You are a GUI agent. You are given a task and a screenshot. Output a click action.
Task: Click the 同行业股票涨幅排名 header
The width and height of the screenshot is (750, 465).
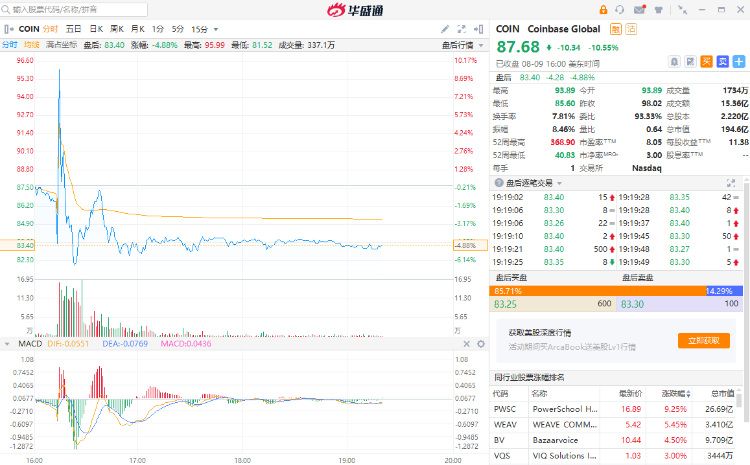(529, 377)
